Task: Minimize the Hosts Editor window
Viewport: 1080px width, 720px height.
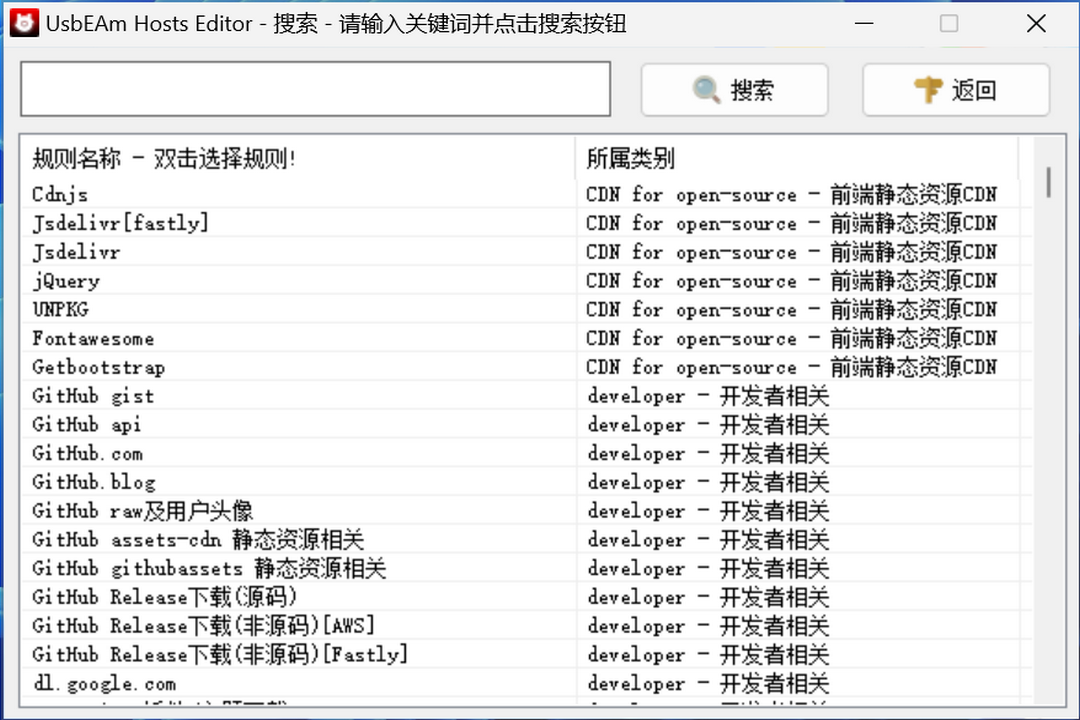Action: (864, 23)
